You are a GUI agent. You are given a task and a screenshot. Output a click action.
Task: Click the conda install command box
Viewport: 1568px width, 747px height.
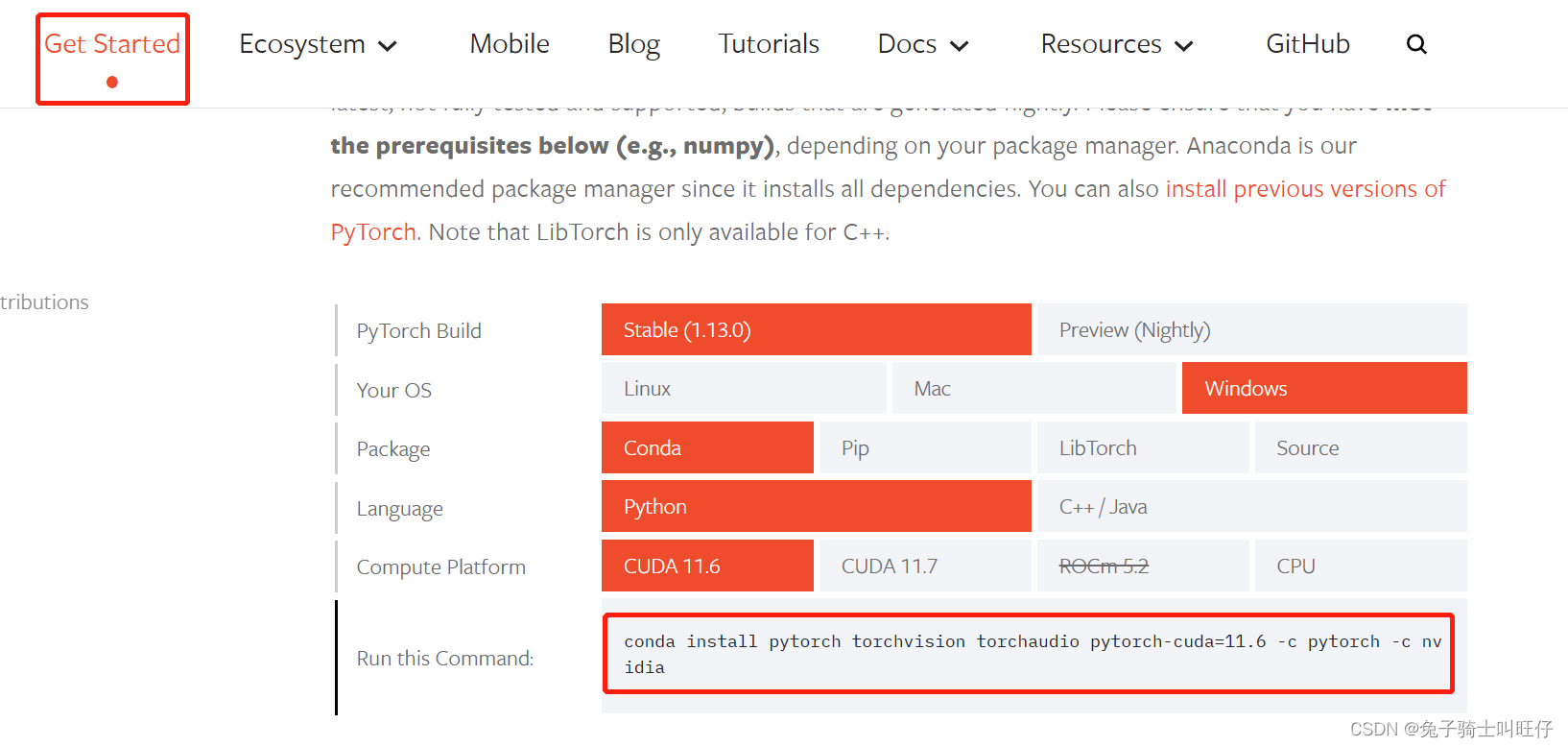coord(1028,654)
